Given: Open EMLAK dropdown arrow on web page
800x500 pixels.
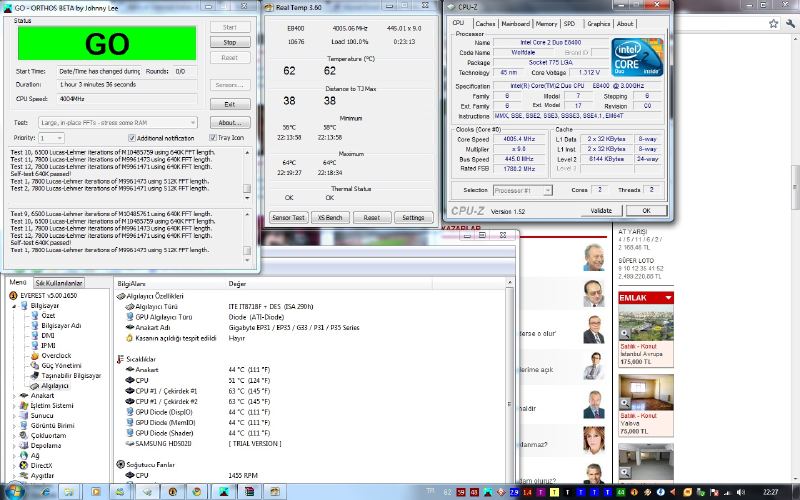Looking at the screenshot, I should click(668, 297).
